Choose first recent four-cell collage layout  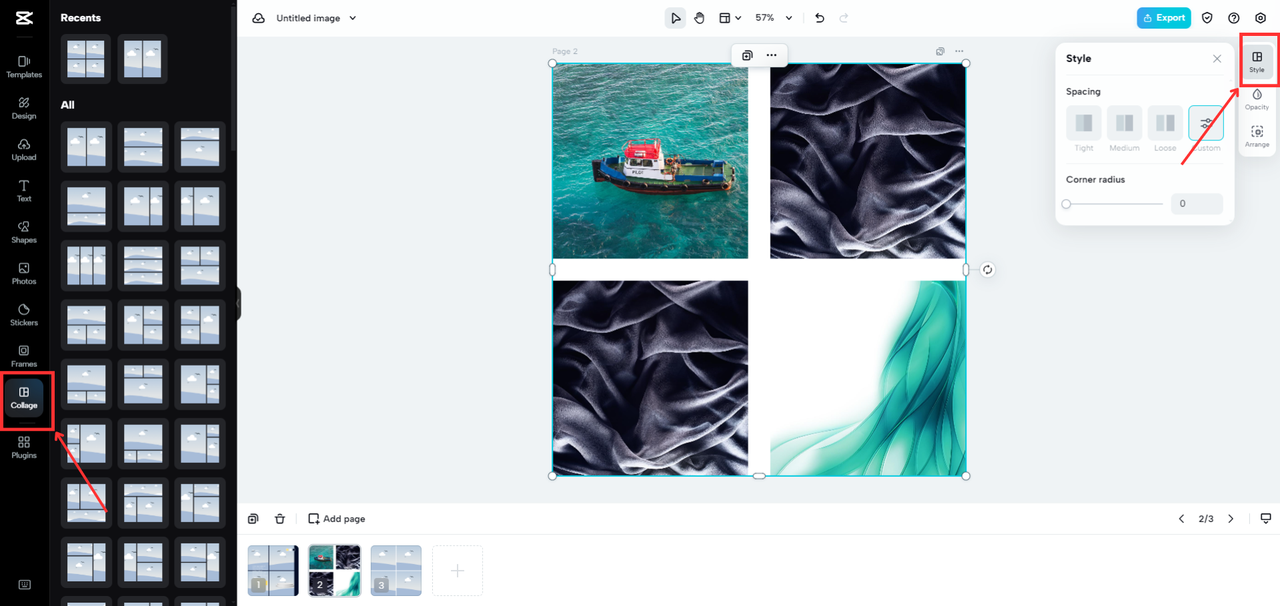[x=86, y=59]
